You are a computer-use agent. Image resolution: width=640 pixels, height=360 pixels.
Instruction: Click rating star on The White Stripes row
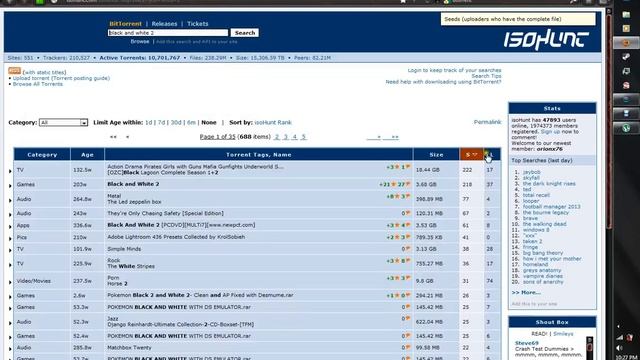tap(397, 261)
